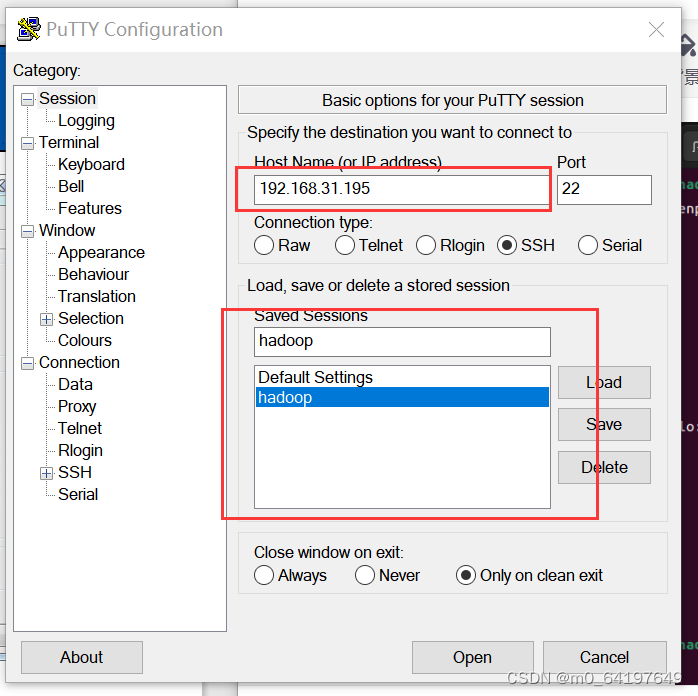The height and width of the screenshot is (696, 698).
Task: Open the SSH category in tree
Action: click(x=75, y=473)
